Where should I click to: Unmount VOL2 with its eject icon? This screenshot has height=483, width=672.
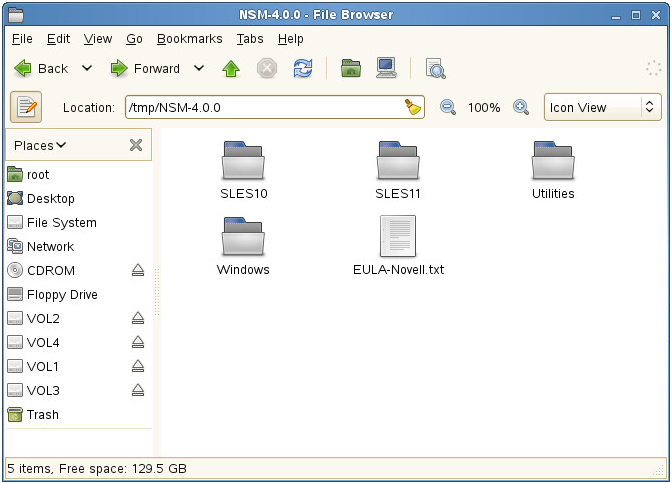[x=138, y=318]
